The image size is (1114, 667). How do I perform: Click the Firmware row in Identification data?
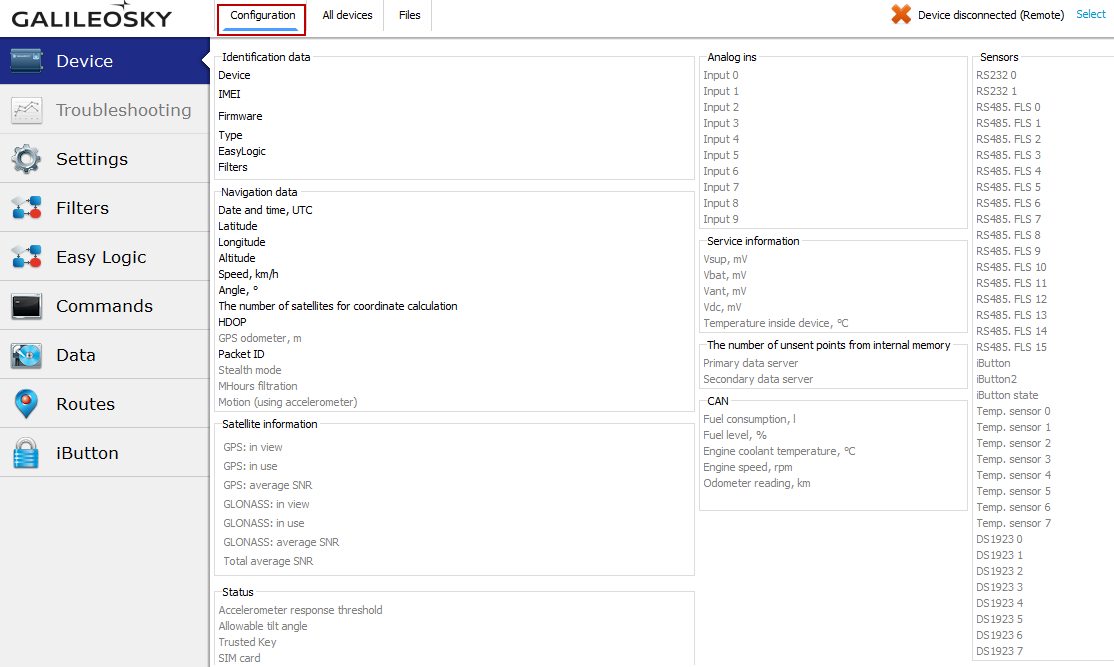coord(240,116)
